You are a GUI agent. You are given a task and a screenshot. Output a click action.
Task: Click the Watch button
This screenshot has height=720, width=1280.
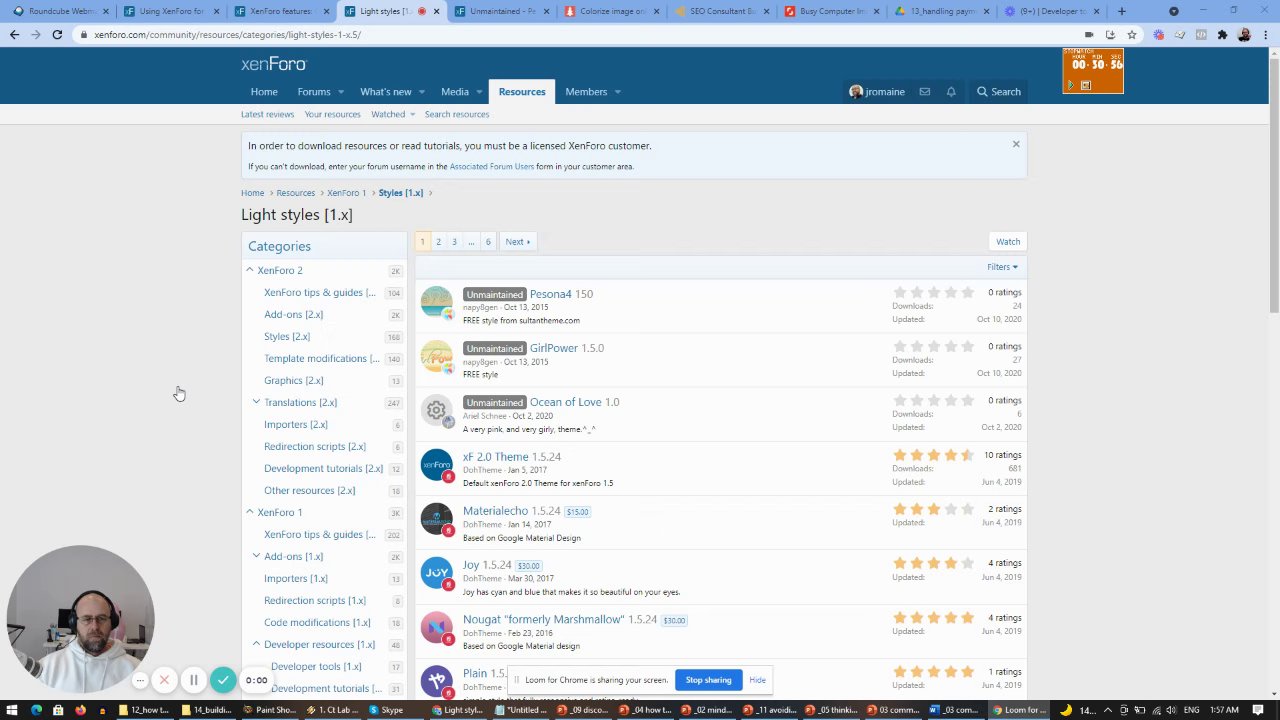click(1008, 241)
